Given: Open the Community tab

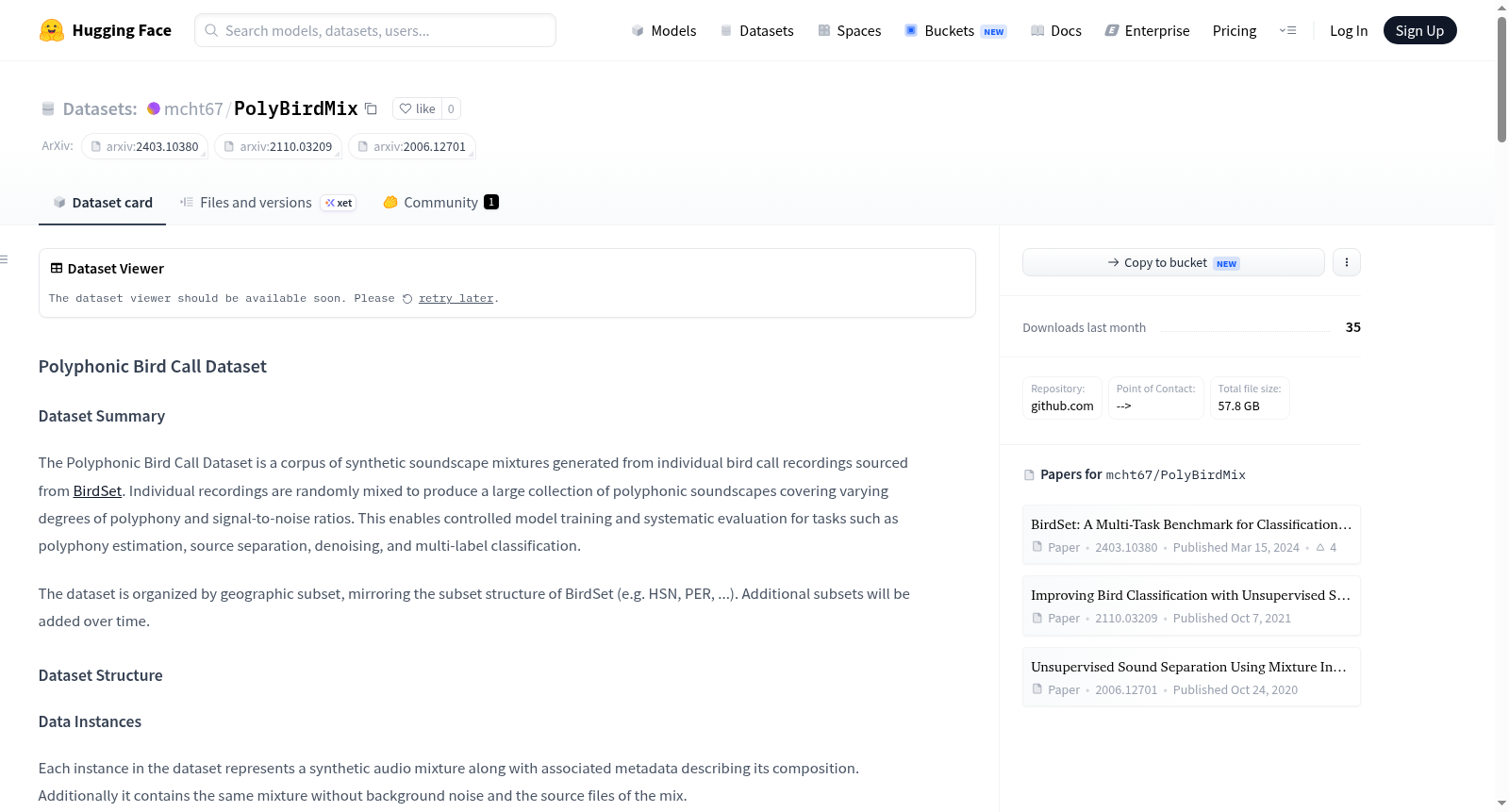Looking at the screenshot, I should [440, 203].
